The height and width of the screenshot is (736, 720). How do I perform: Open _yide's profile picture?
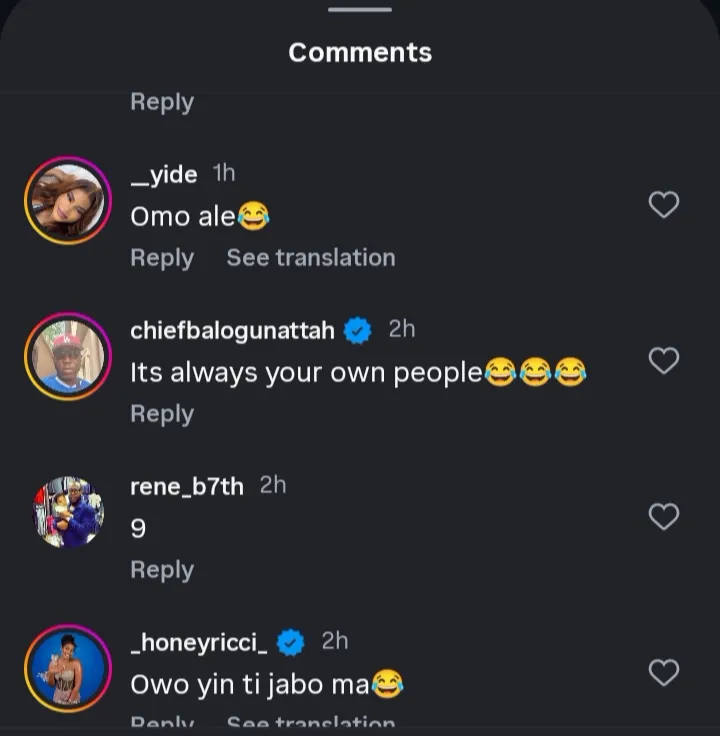68,201
